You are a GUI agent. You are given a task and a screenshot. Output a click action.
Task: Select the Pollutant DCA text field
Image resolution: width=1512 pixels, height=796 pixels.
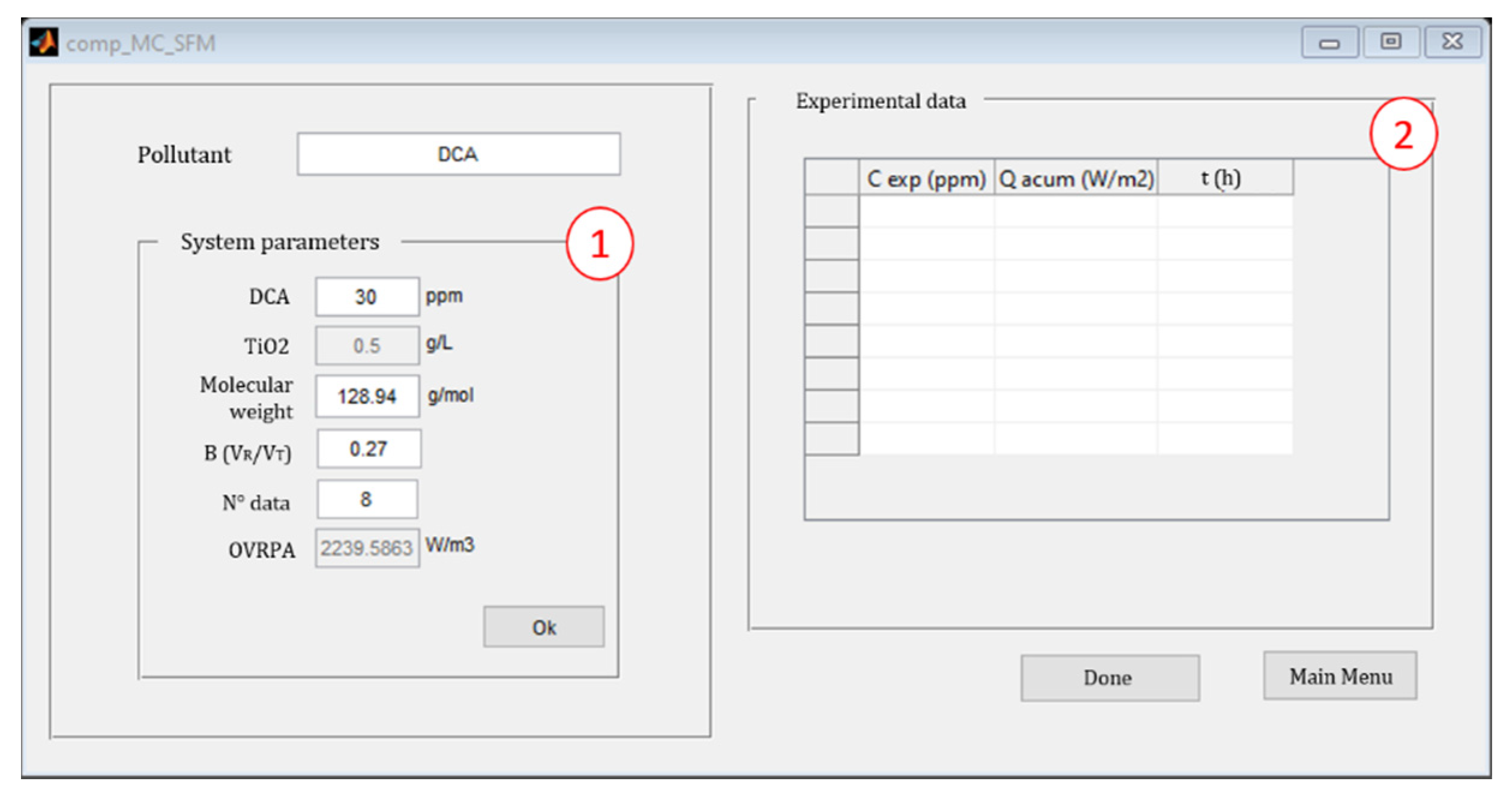point(459,154)
